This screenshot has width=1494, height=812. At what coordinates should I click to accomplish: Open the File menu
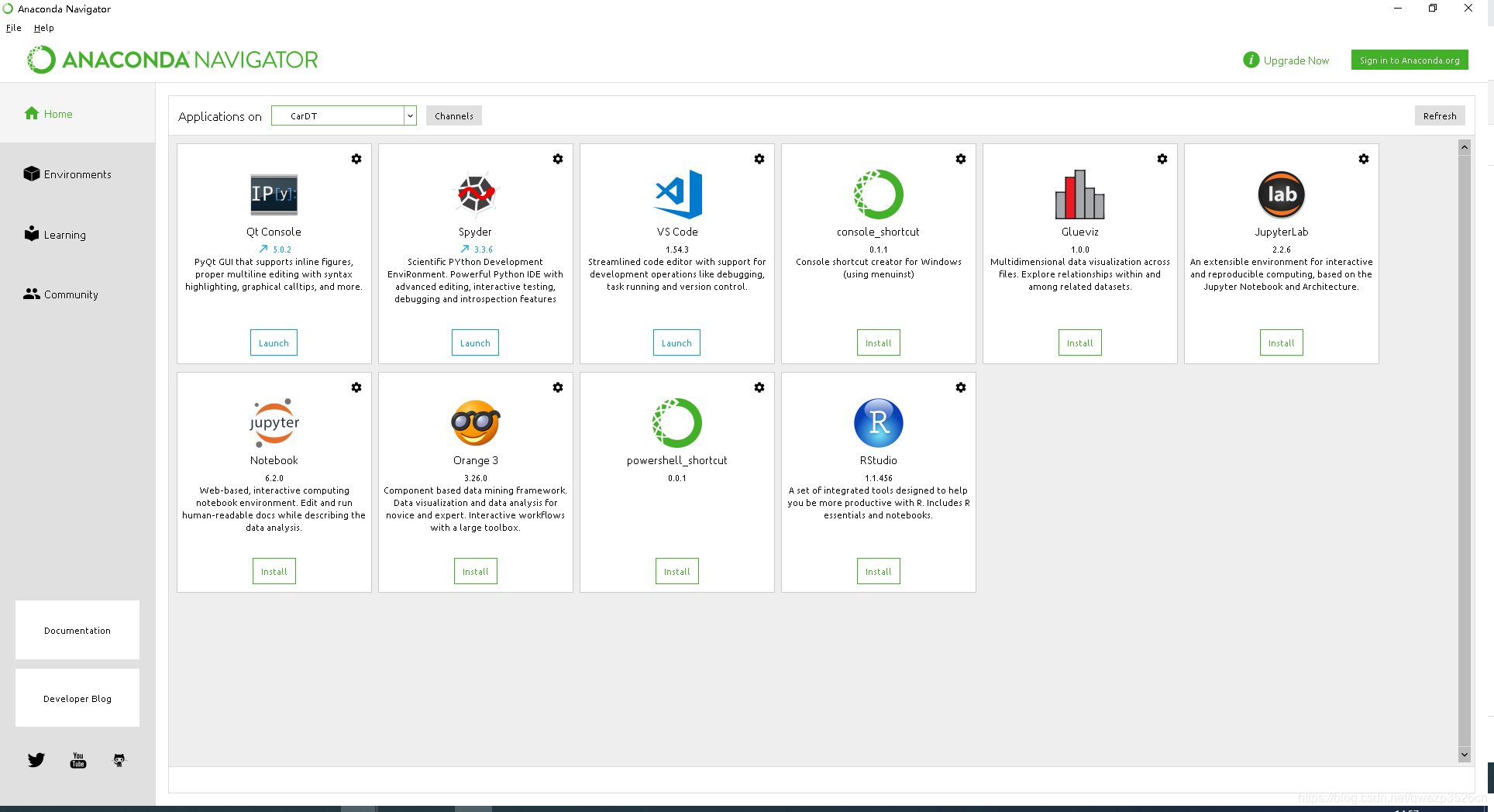14,28
